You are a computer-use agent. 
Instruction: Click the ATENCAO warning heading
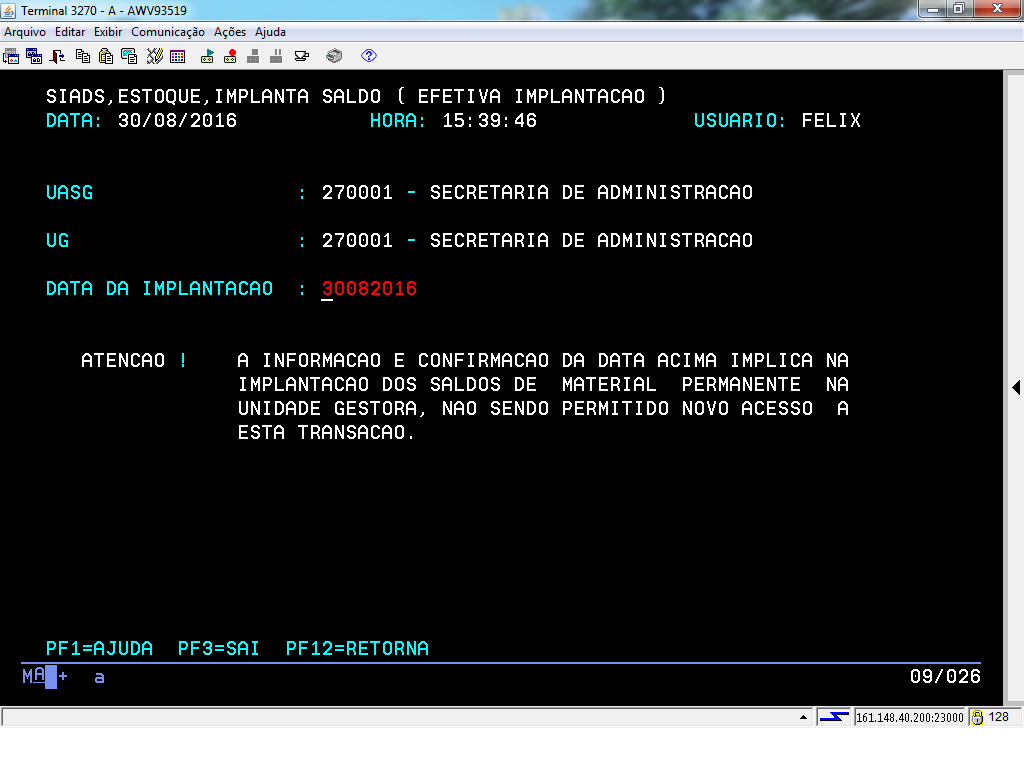tap(123, 360)
